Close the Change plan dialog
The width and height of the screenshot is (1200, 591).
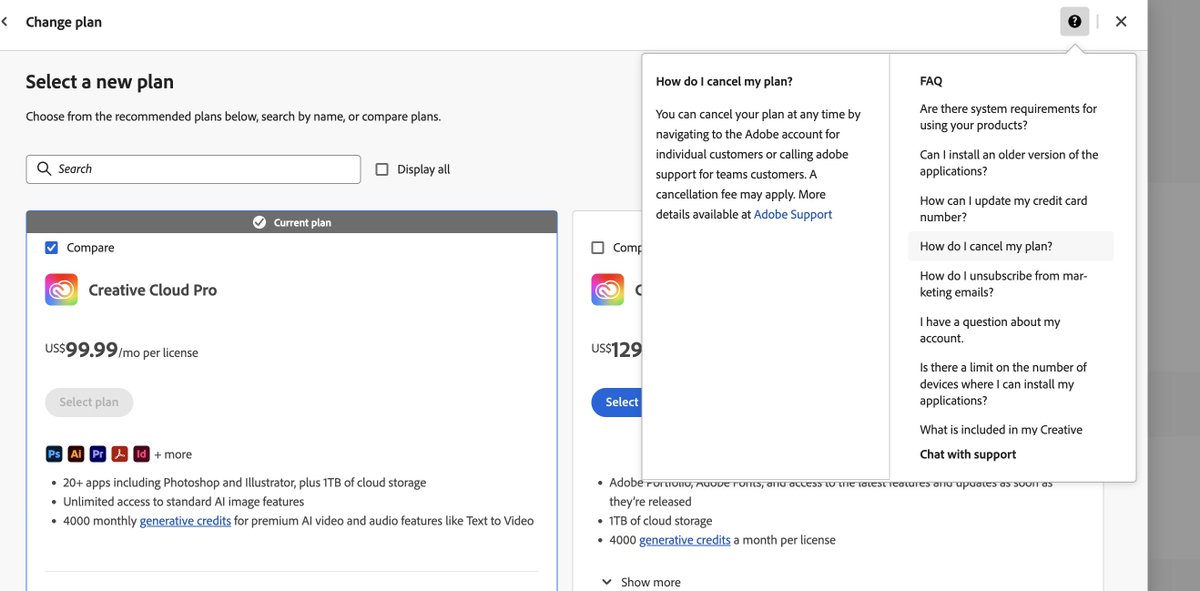coord(1121,21)
